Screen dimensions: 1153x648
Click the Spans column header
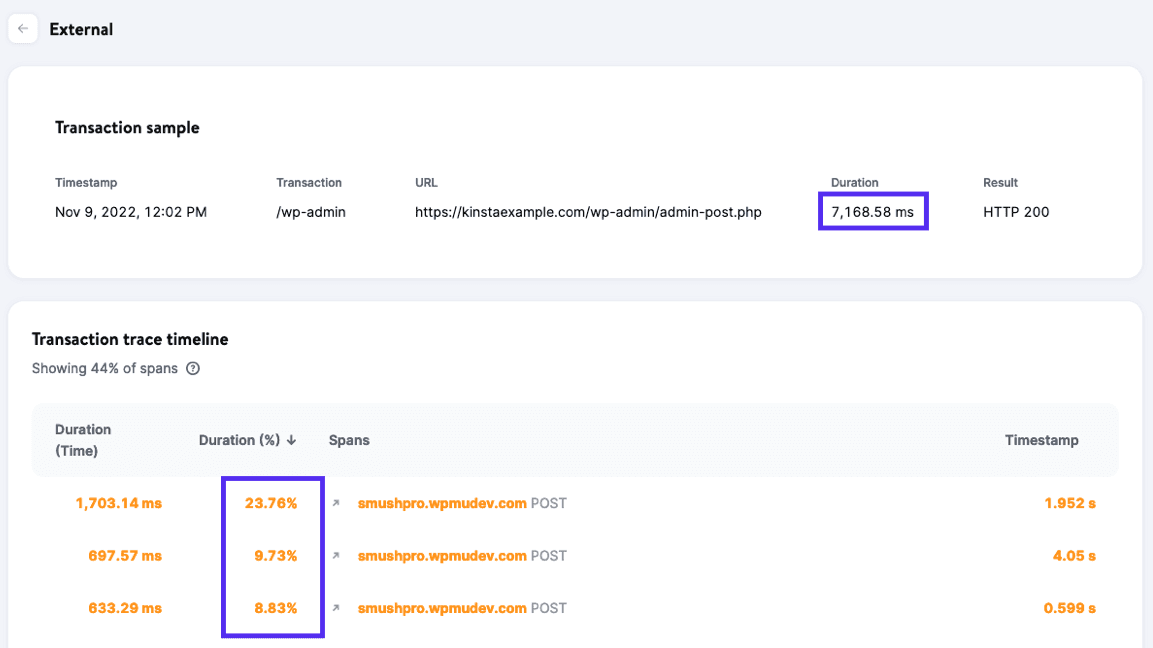349,440
